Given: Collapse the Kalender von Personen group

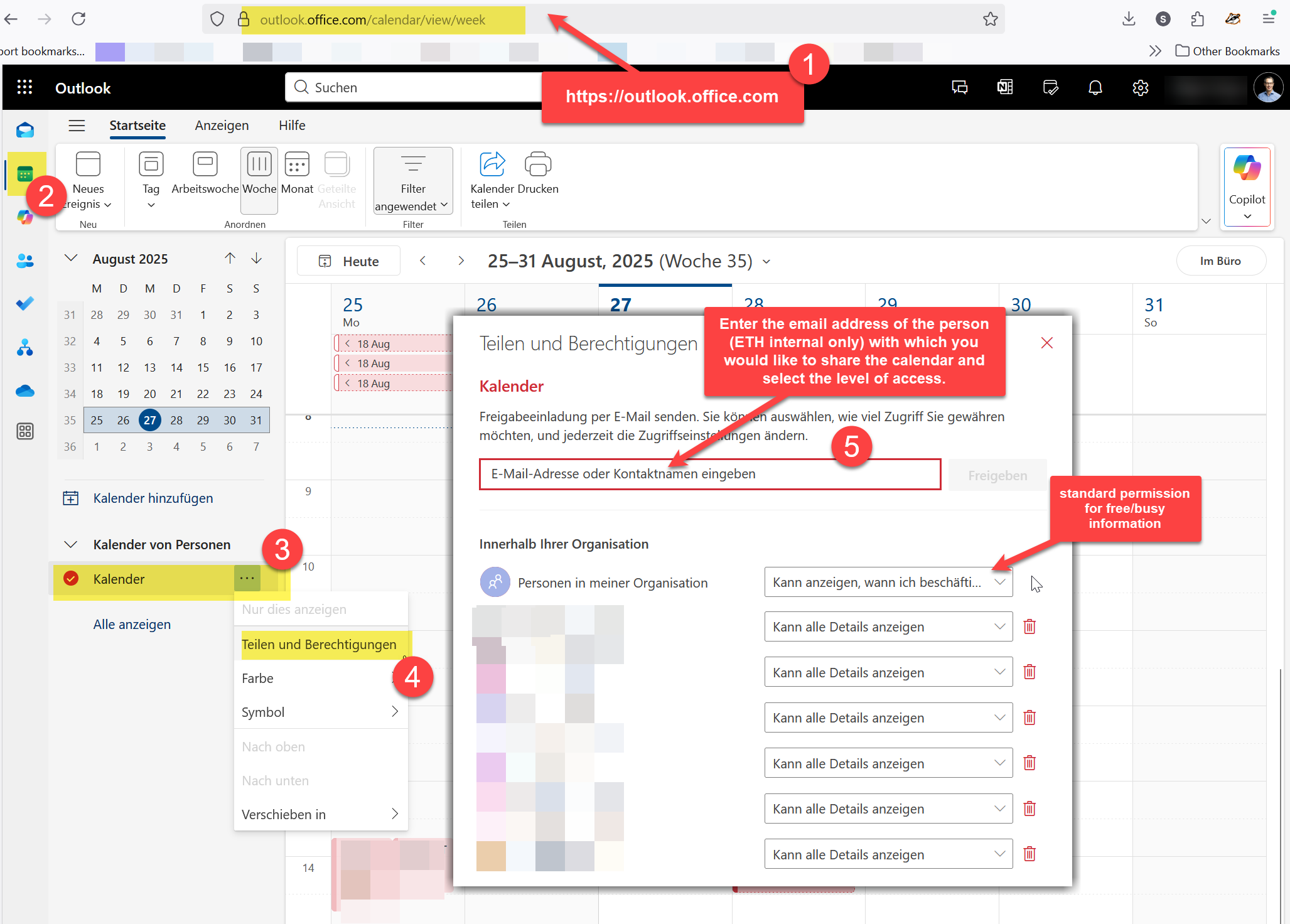Looking at the screenshot, I should pos(71,544).
